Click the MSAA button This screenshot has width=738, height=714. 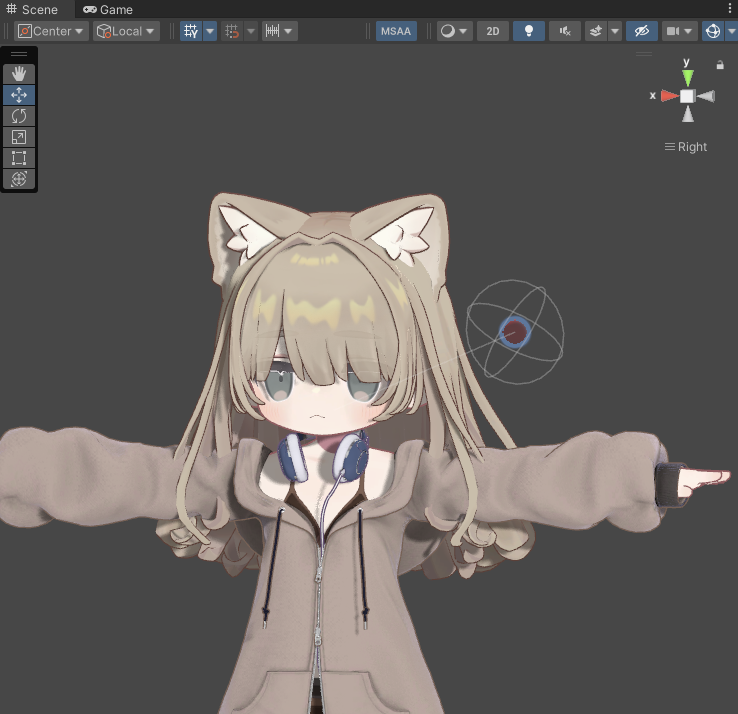pyautogui.click(x=396, y=31)
